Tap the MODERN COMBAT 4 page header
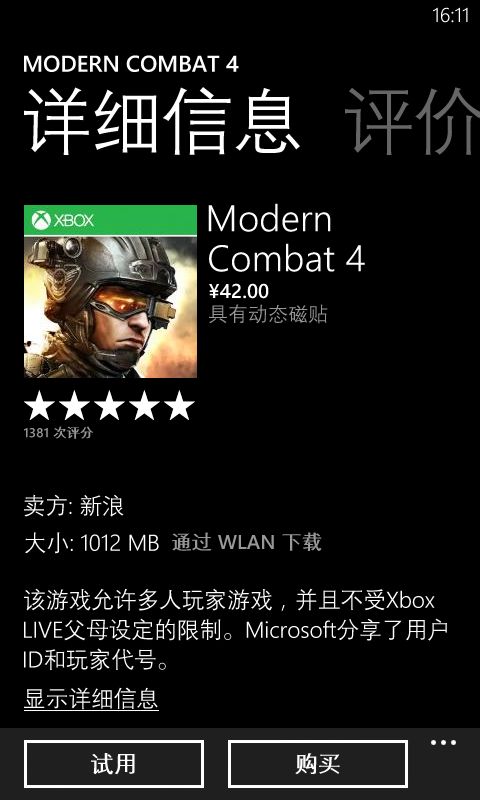 131,64
